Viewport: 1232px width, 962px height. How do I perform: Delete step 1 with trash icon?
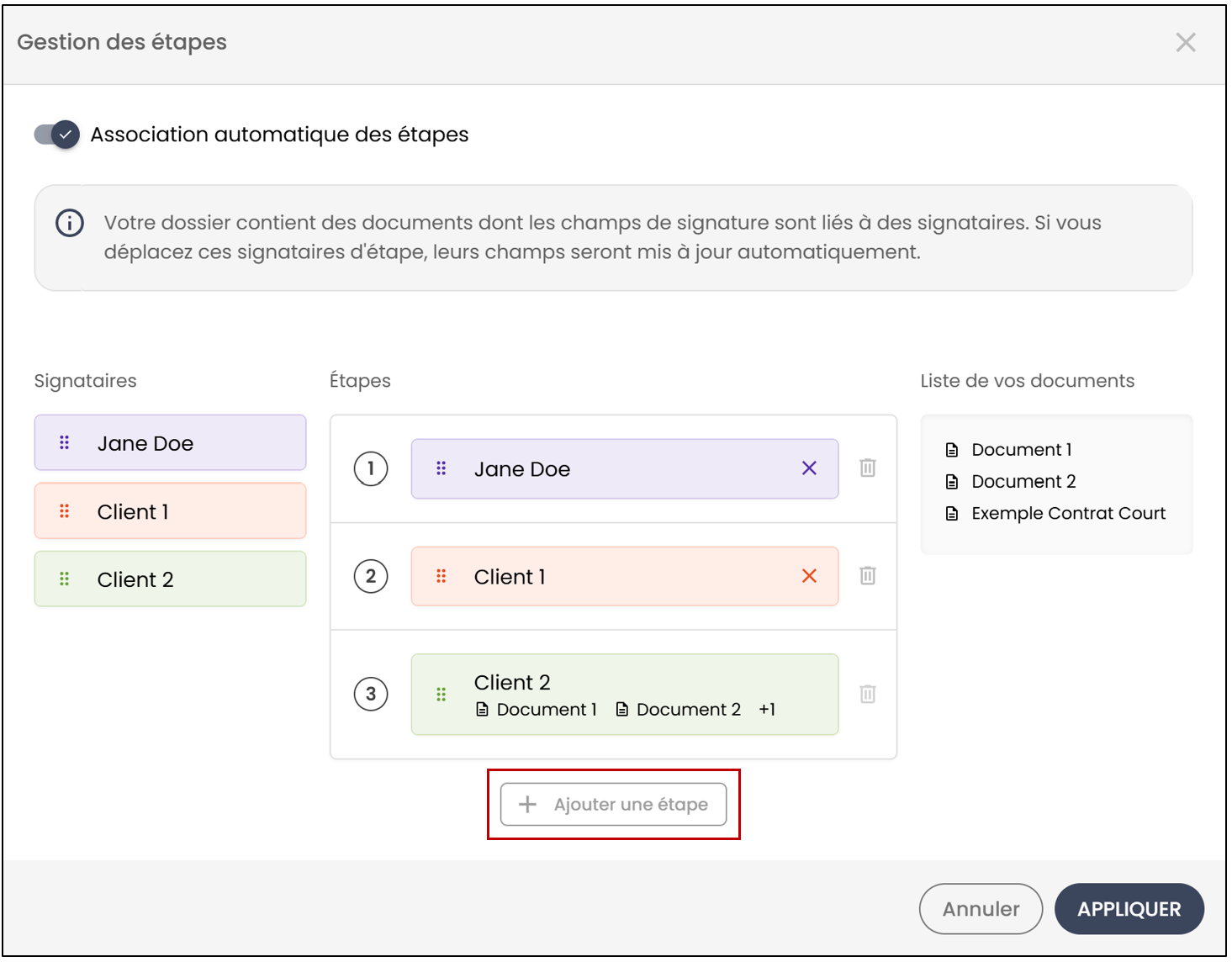(868, 468)
